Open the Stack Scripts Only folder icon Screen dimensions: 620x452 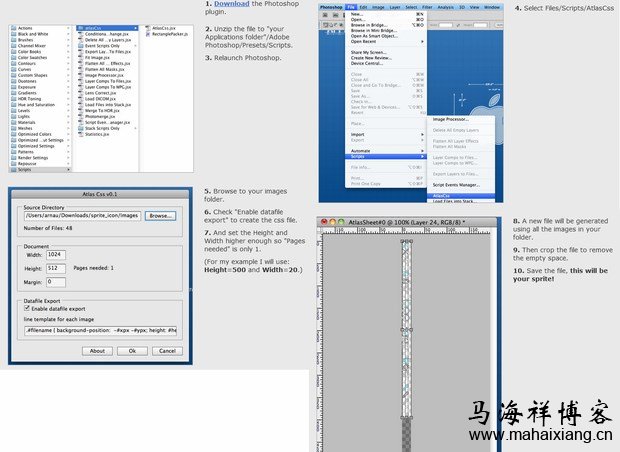pyautogui.click(x=81, y=129)
